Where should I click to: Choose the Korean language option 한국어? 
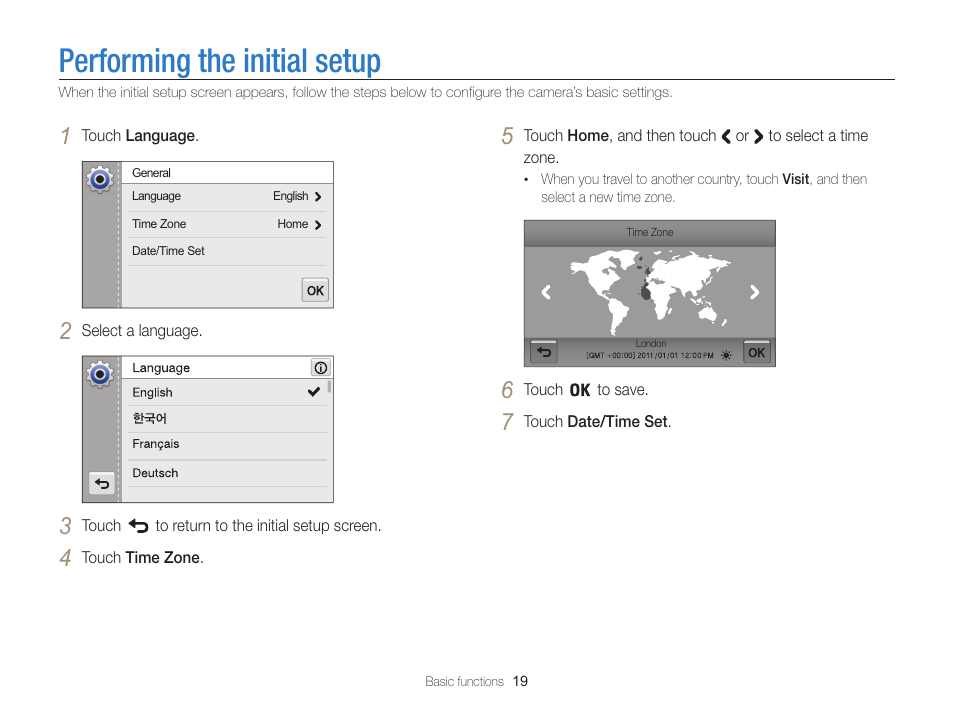(225, 419)
